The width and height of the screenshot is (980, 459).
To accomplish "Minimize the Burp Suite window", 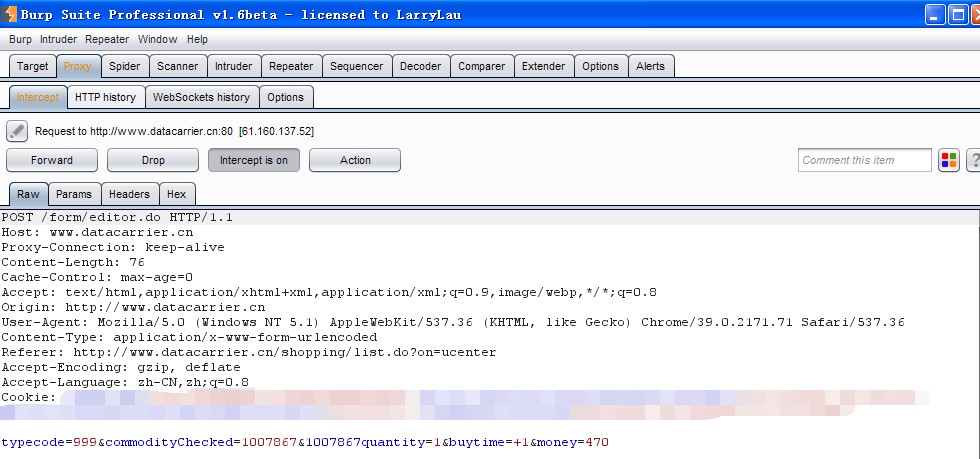I will 935,14.
